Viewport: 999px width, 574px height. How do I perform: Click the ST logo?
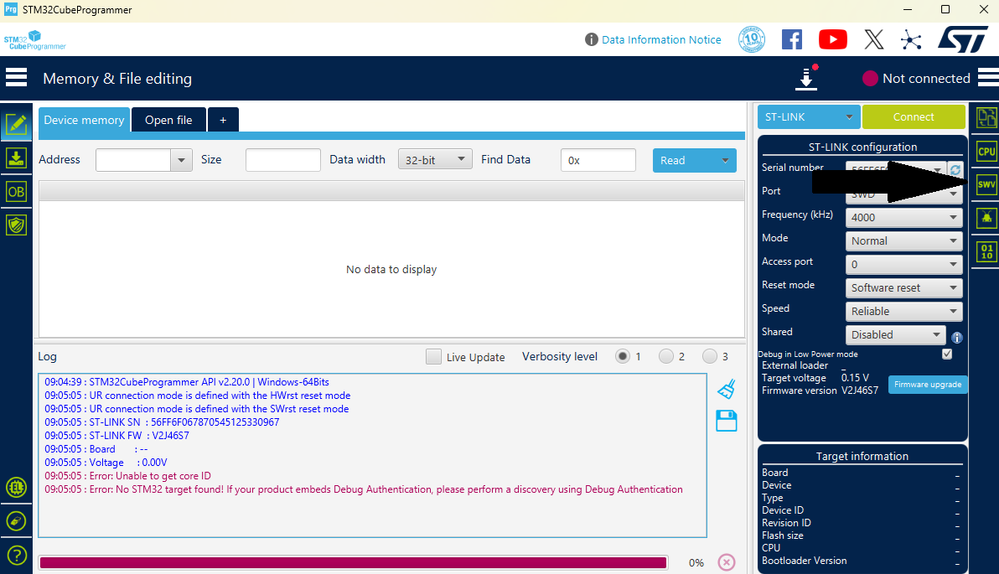click(962, 39)
